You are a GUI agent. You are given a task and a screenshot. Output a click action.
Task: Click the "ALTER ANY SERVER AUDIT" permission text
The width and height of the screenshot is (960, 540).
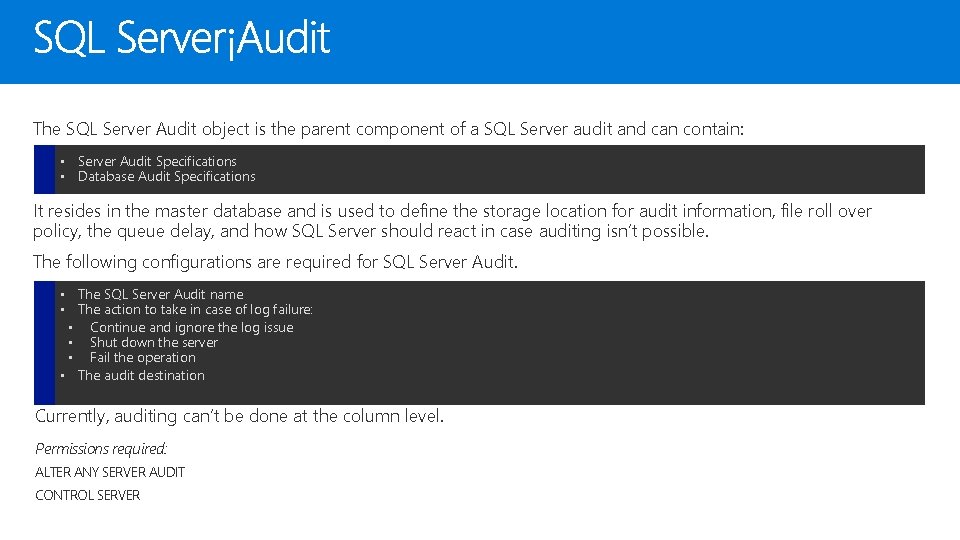110,472
